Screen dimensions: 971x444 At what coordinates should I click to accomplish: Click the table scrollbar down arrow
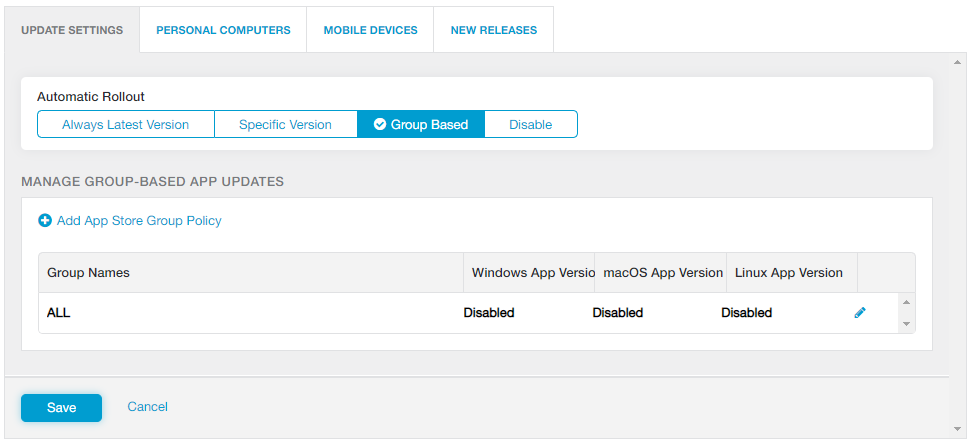(906, 324)
